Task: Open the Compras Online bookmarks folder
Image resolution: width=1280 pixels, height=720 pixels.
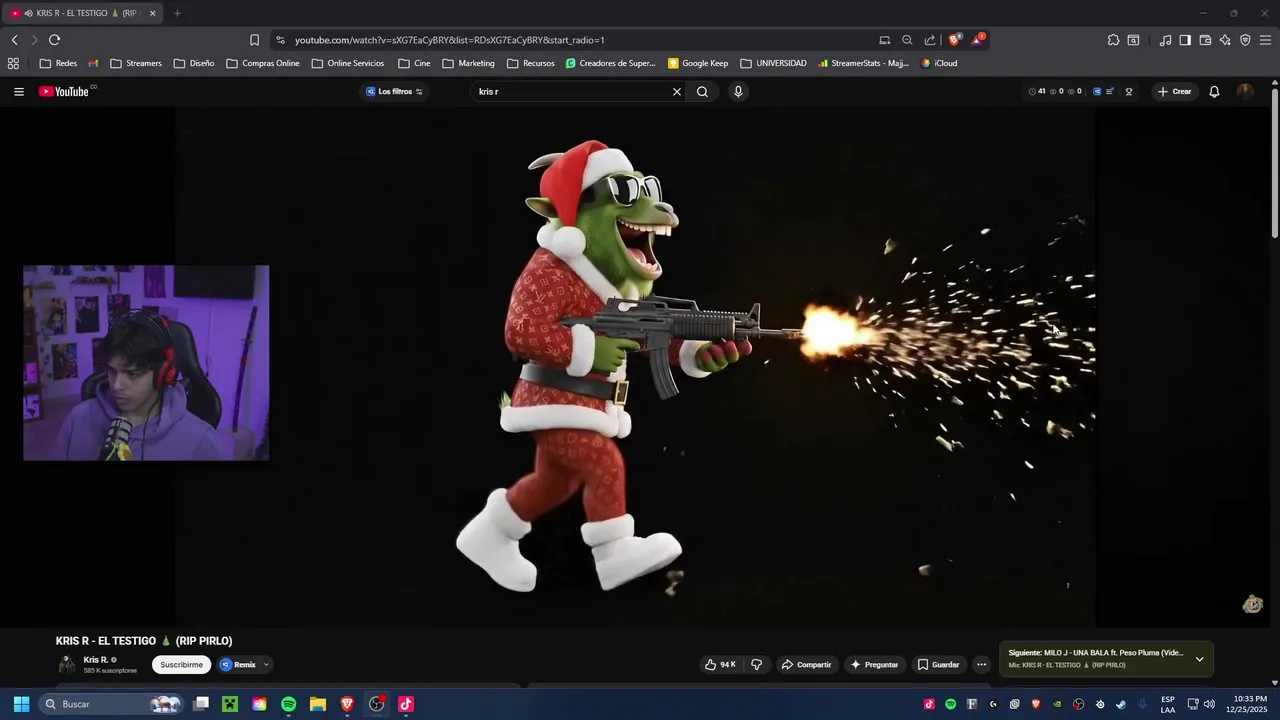Action: tap(263, 63)
